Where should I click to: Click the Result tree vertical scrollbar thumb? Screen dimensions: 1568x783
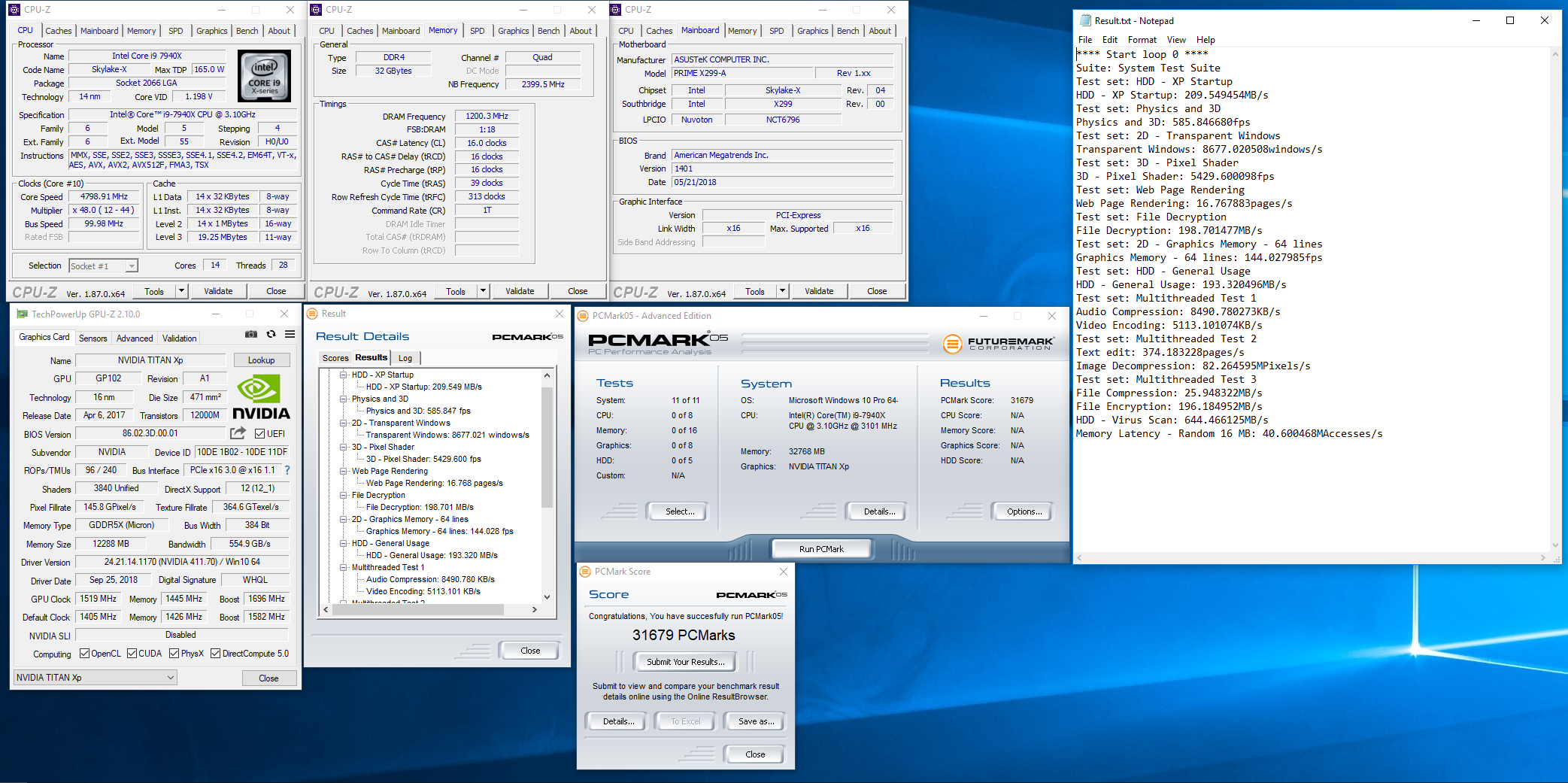point(547,448)
